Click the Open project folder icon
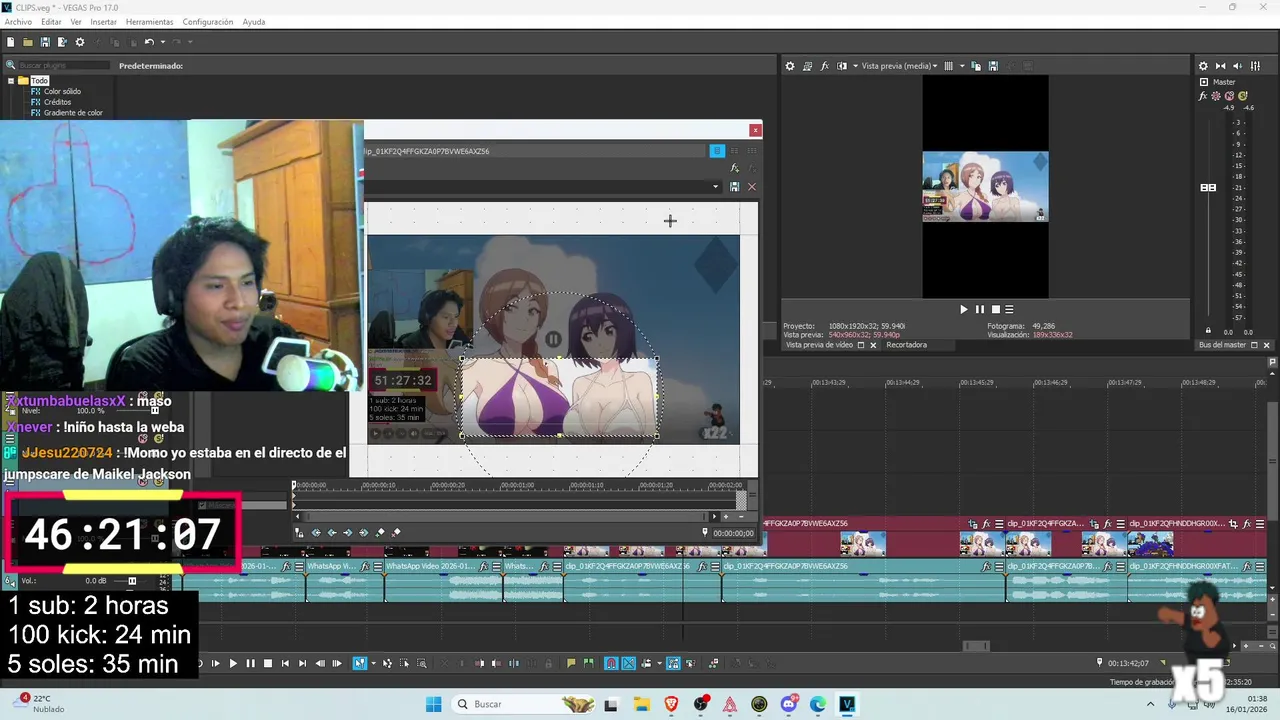 pos(28,42)
